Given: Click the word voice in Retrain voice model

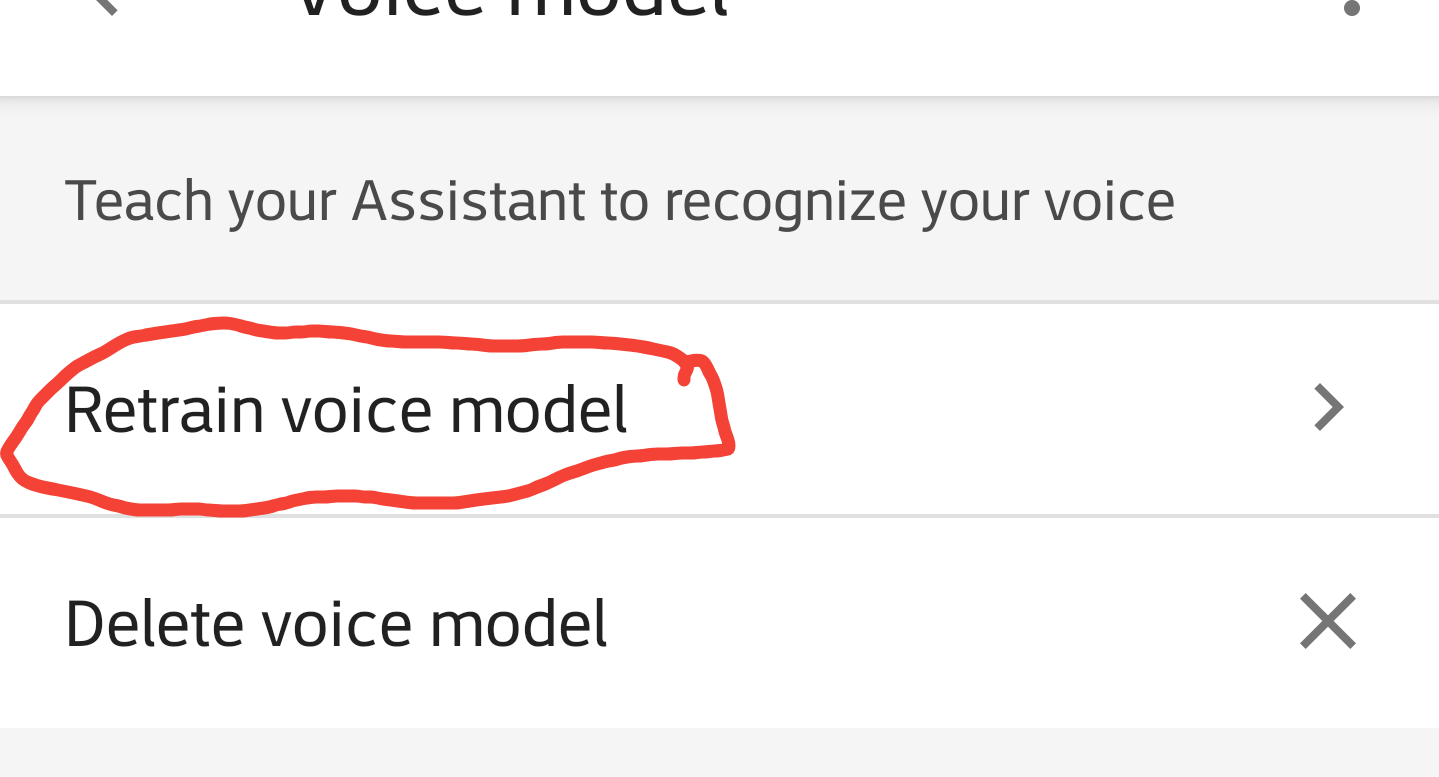Looking at the screenshot, I should tap(356, 410).
